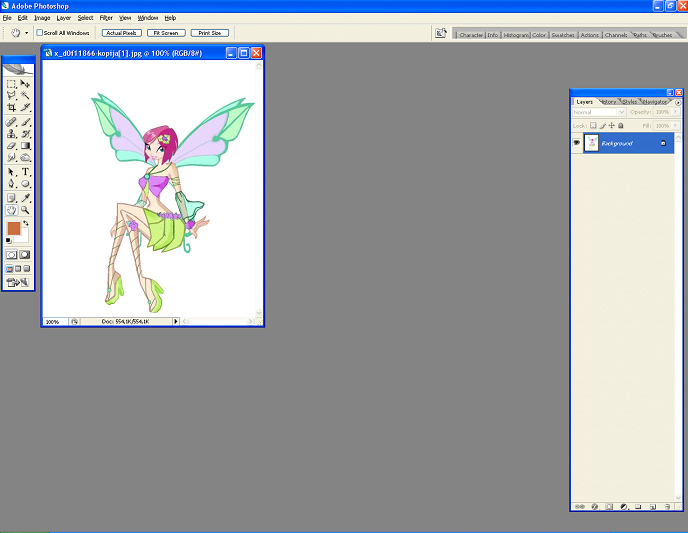Viewport: 688px width, 533px height.
Task: Select the Pen tool
Action: pos(11,184)
